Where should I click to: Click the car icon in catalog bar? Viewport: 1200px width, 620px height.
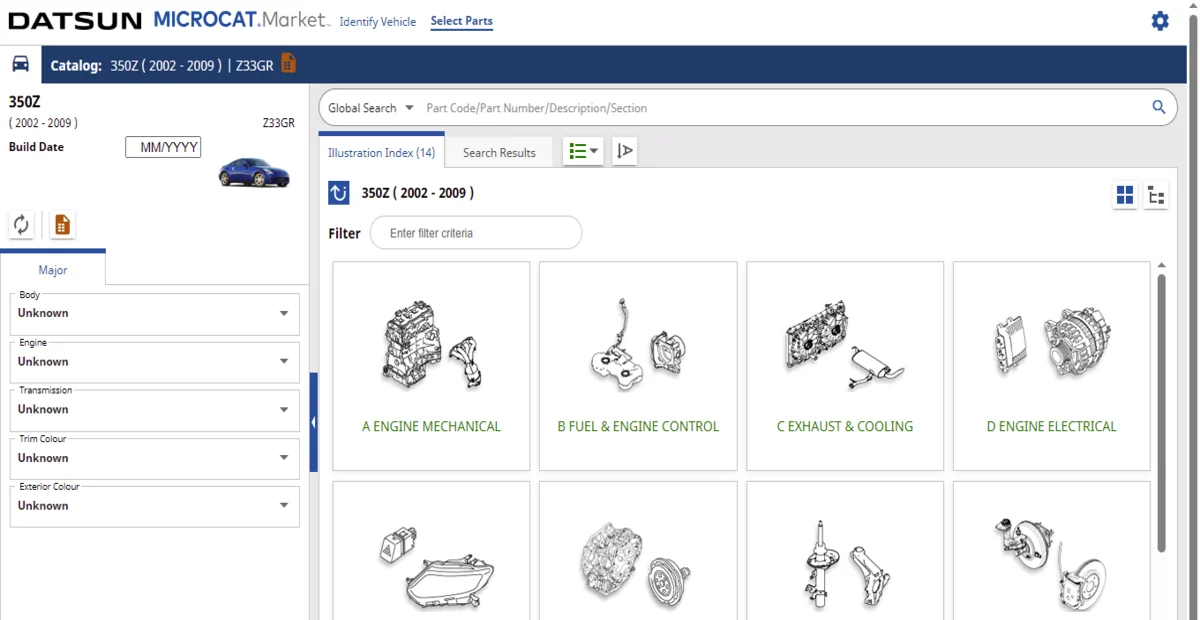pos(20,64)
